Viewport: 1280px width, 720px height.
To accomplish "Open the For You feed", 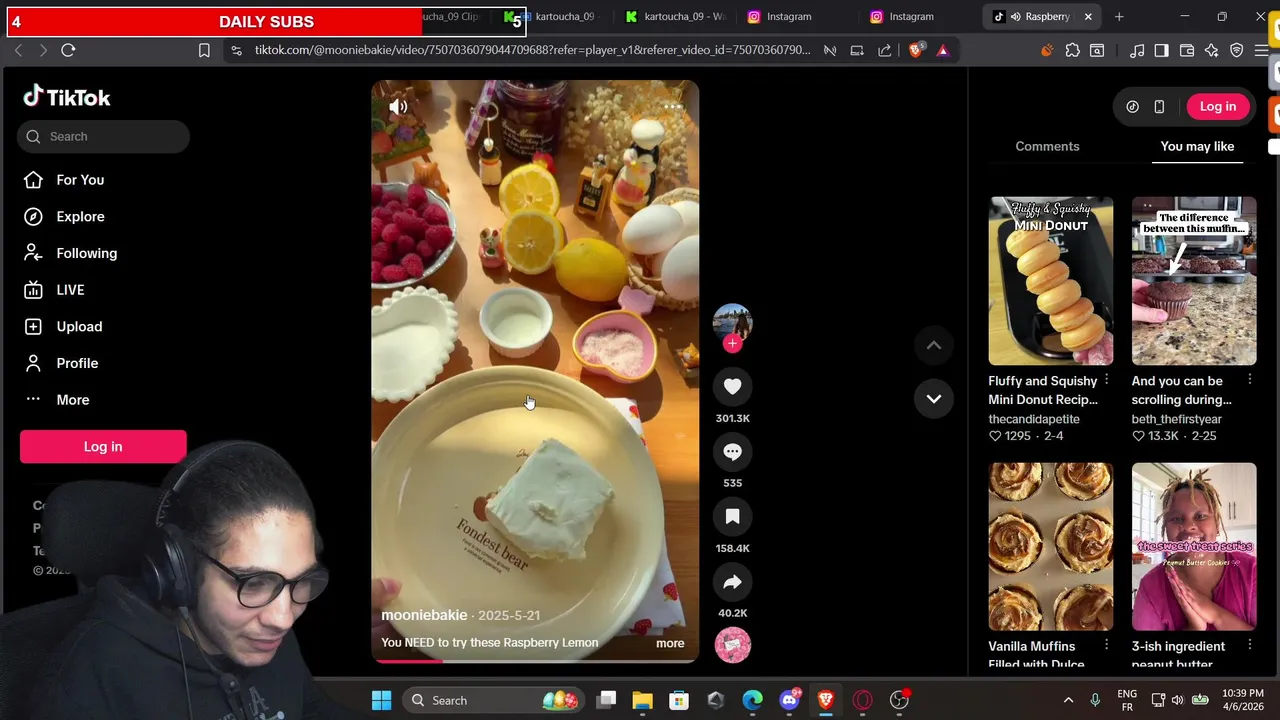I will tap(80, 180).
